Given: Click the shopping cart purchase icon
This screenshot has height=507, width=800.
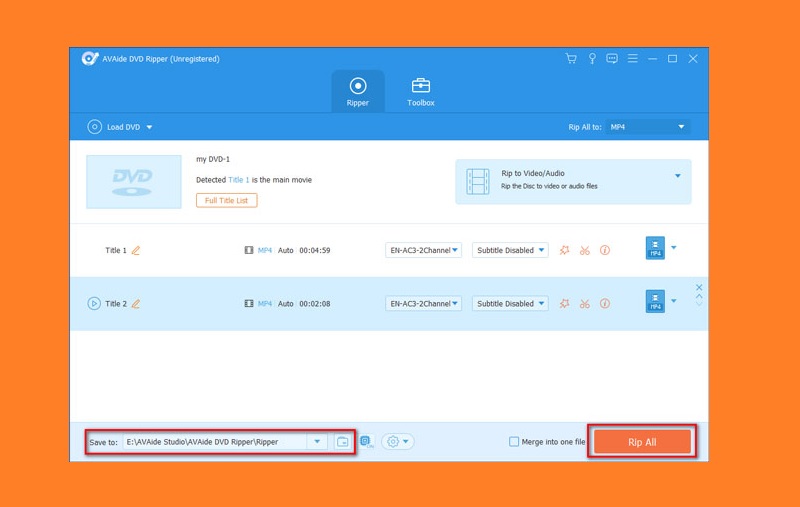Looking at the screenshot, I should (571, 59).
